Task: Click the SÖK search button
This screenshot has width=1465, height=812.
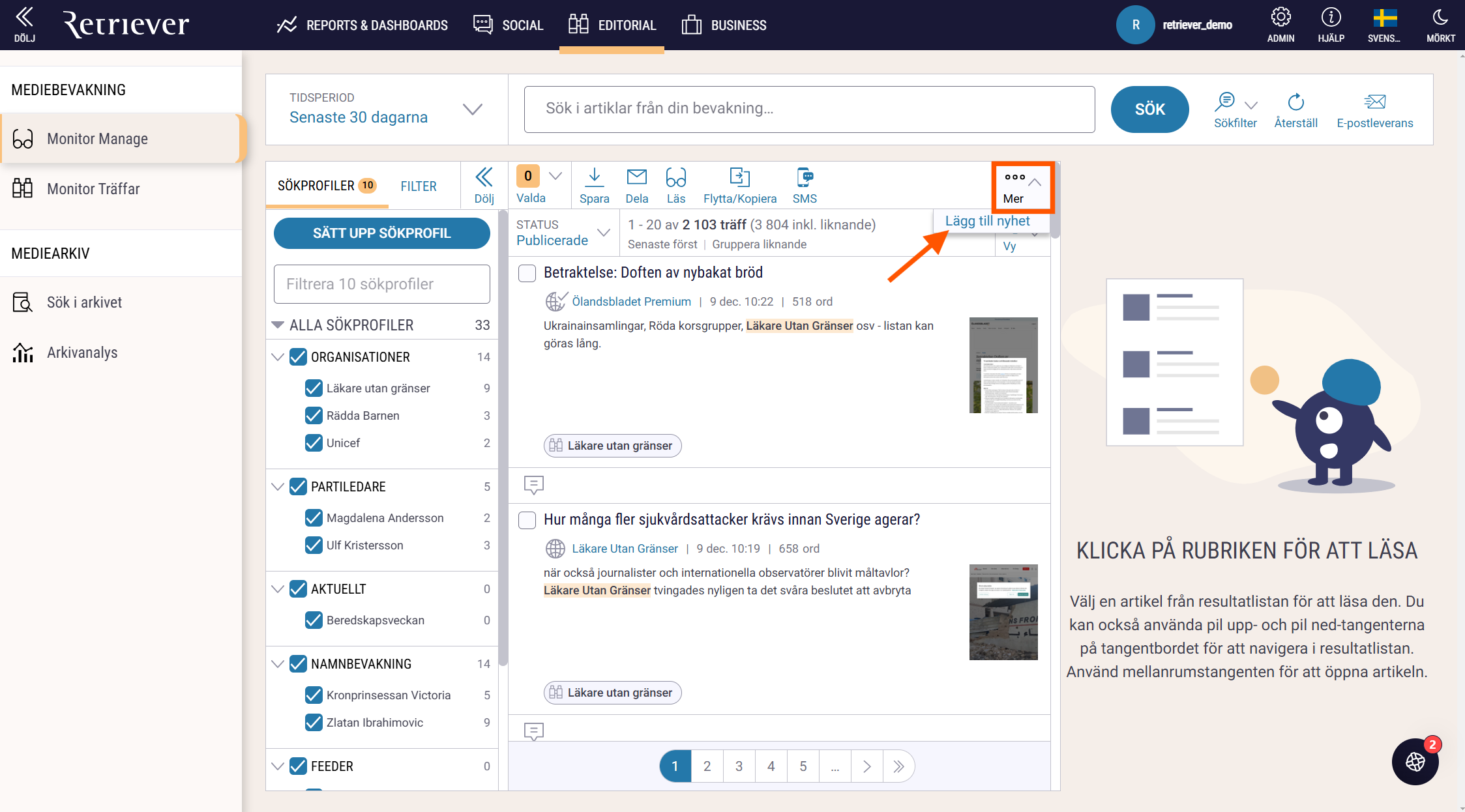Action: click(1149, 109)
